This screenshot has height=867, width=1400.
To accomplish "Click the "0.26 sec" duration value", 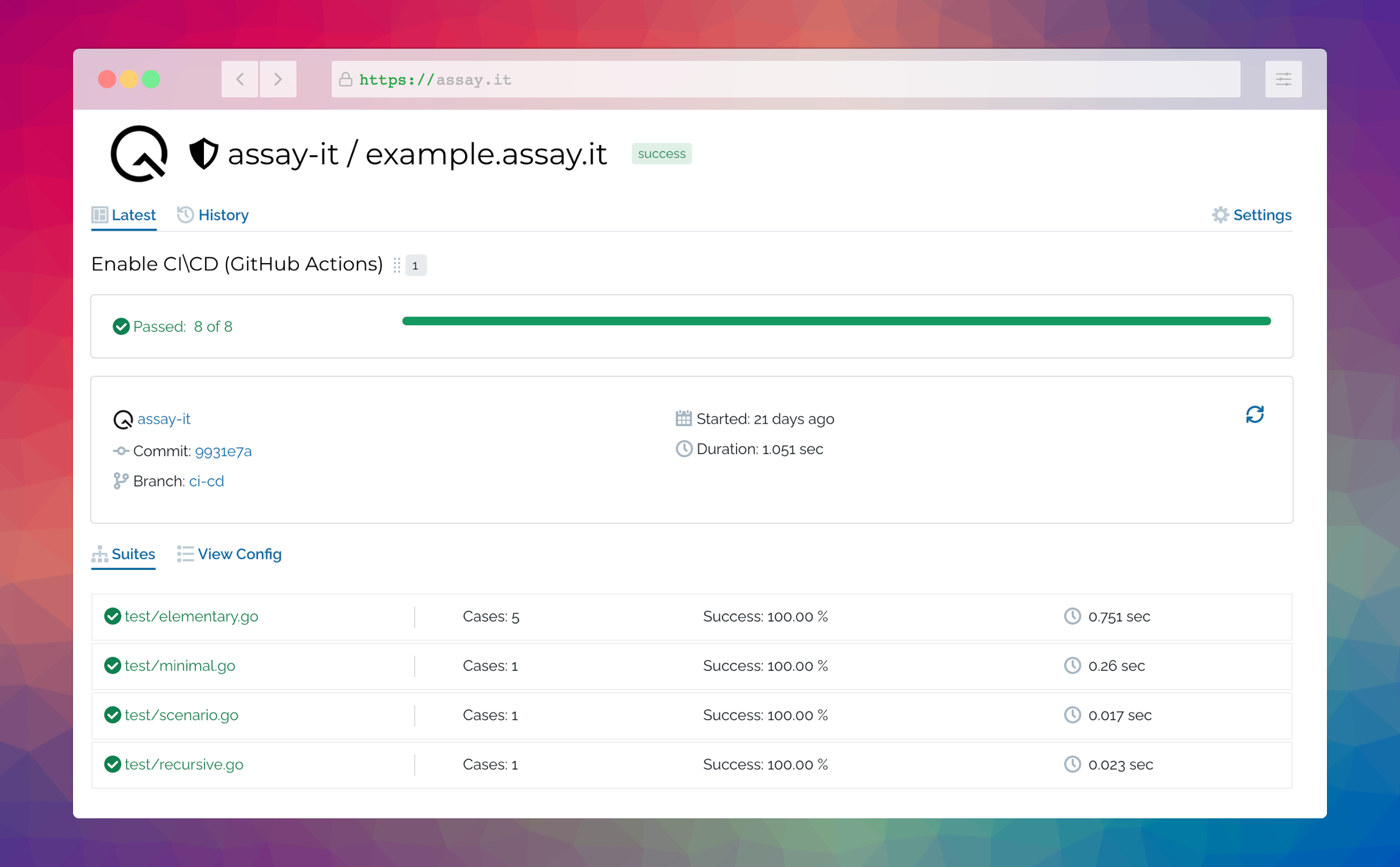I will (x=1117, y=666).
